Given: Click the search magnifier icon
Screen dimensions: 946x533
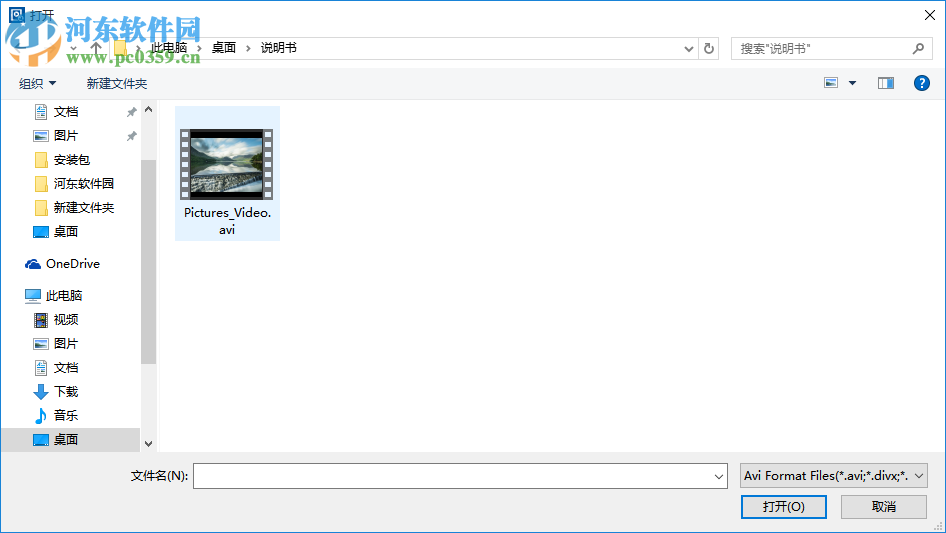Looking at the screenshot, I should [x=918, y=48].
